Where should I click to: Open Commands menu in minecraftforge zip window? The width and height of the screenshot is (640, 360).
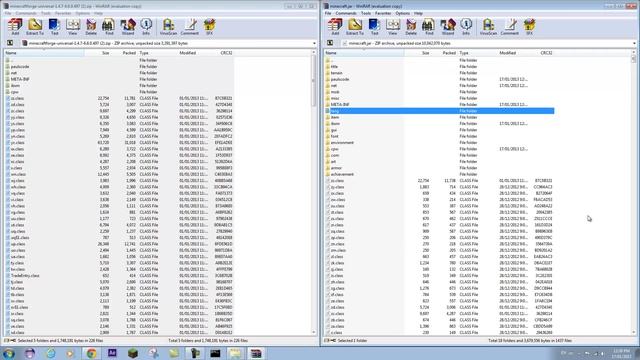click(26, 13)
